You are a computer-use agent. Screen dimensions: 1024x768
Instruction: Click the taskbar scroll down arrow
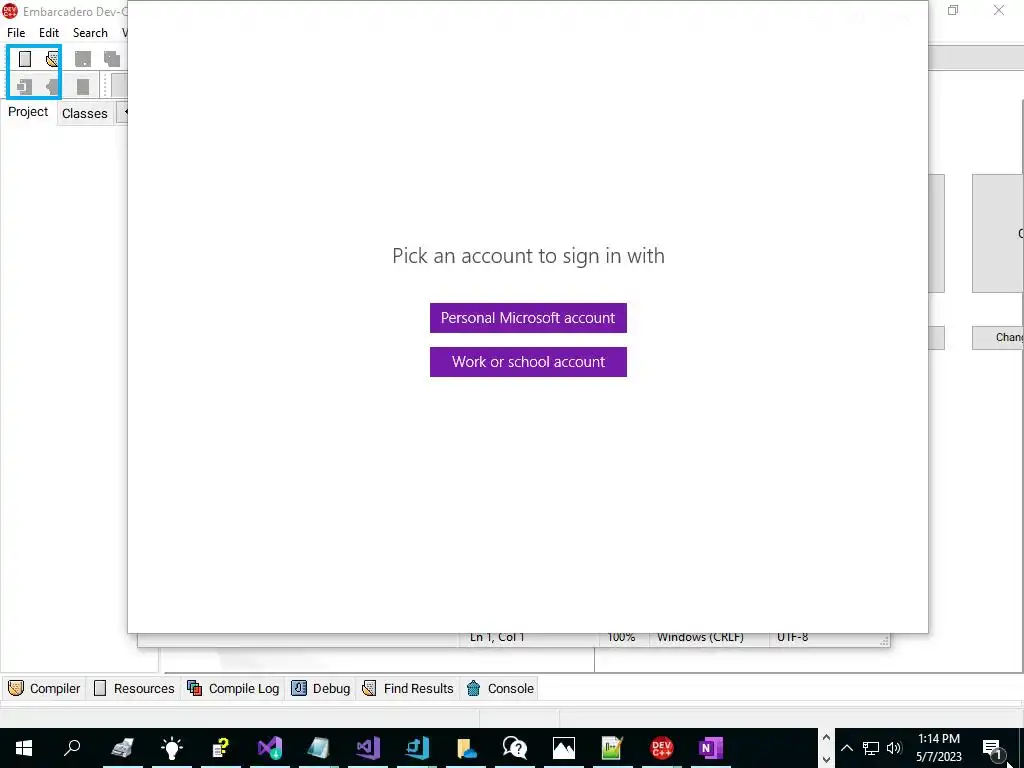826,760
